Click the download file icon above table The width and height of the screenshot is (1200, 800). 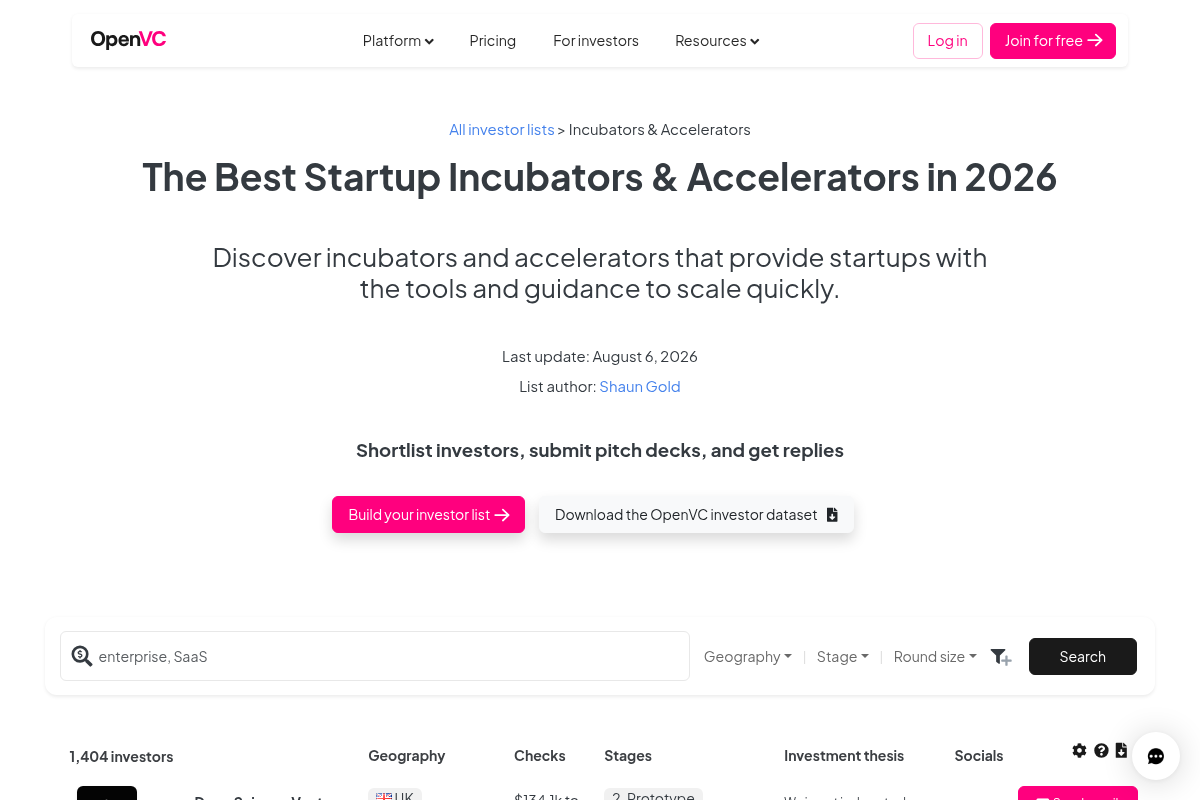click(1121, 750)
